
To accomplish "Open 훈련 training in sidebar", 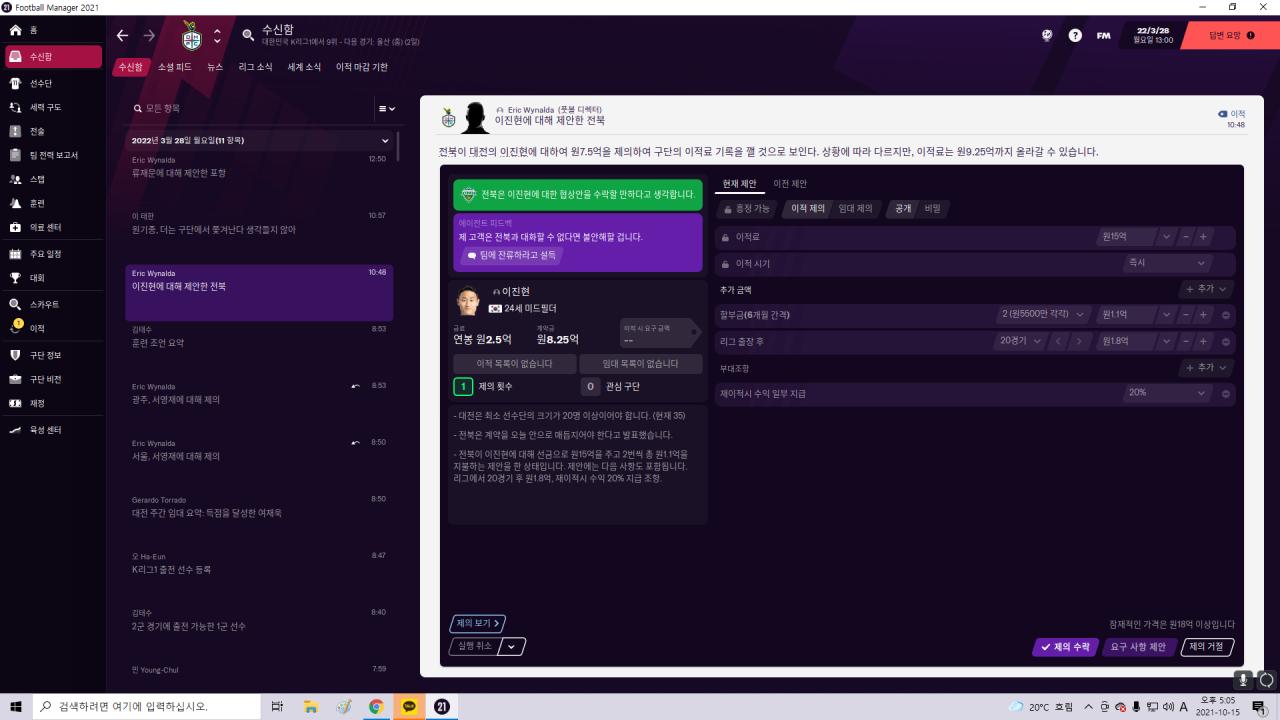I will tap(52, 203).
